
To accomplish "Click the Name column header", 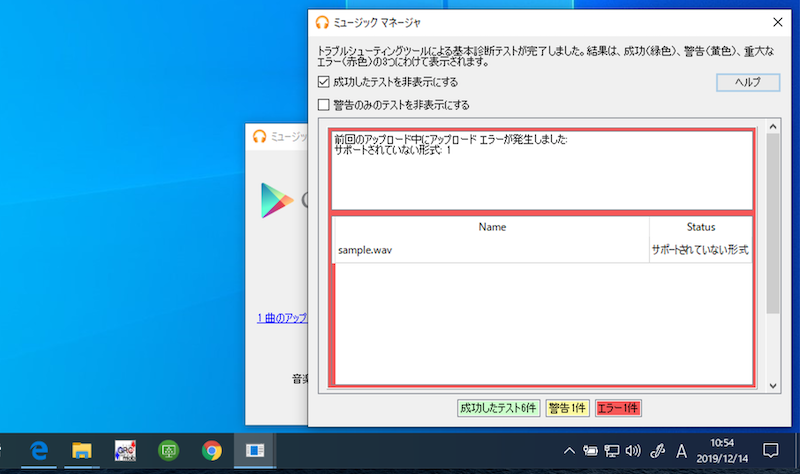I will pyautogui.click(x=492, y=227).
